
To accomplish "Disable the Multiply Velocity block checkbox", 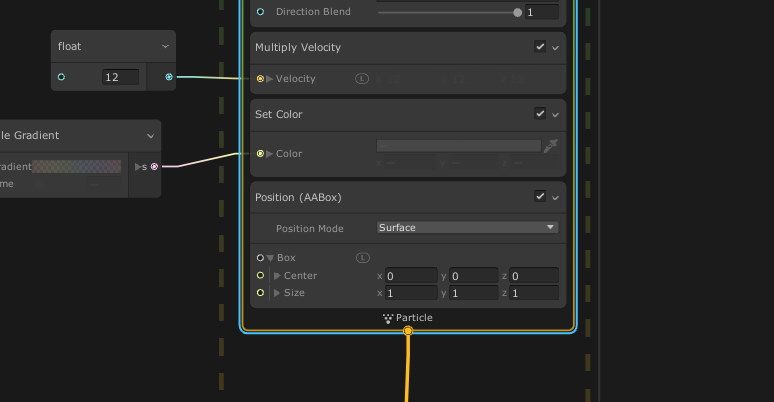I will pyautogui.click(x=540, y=47).
